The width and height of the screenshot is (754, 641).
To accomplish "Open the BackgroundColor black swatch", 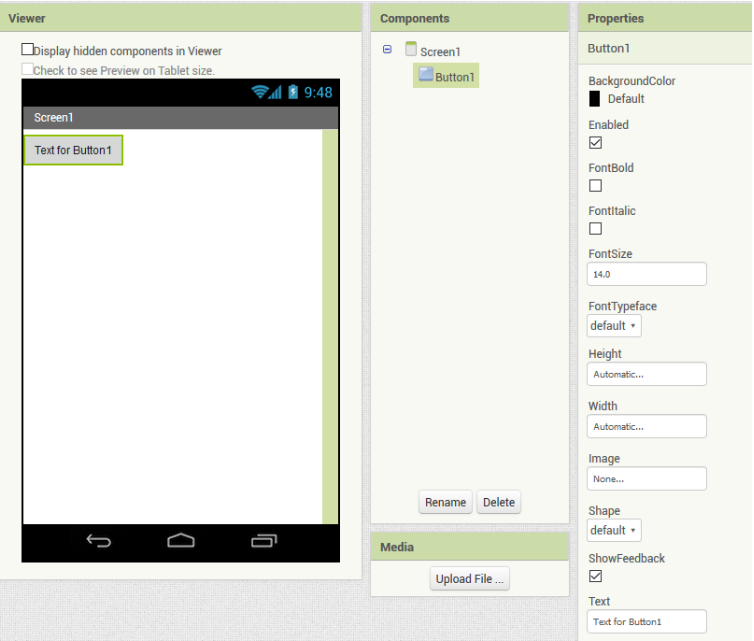I will click(594, 98).
